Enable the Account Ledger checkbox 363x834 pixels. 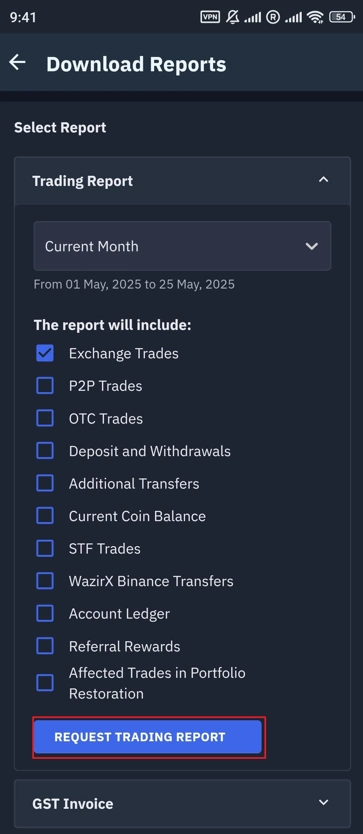(x=45, y=614)
